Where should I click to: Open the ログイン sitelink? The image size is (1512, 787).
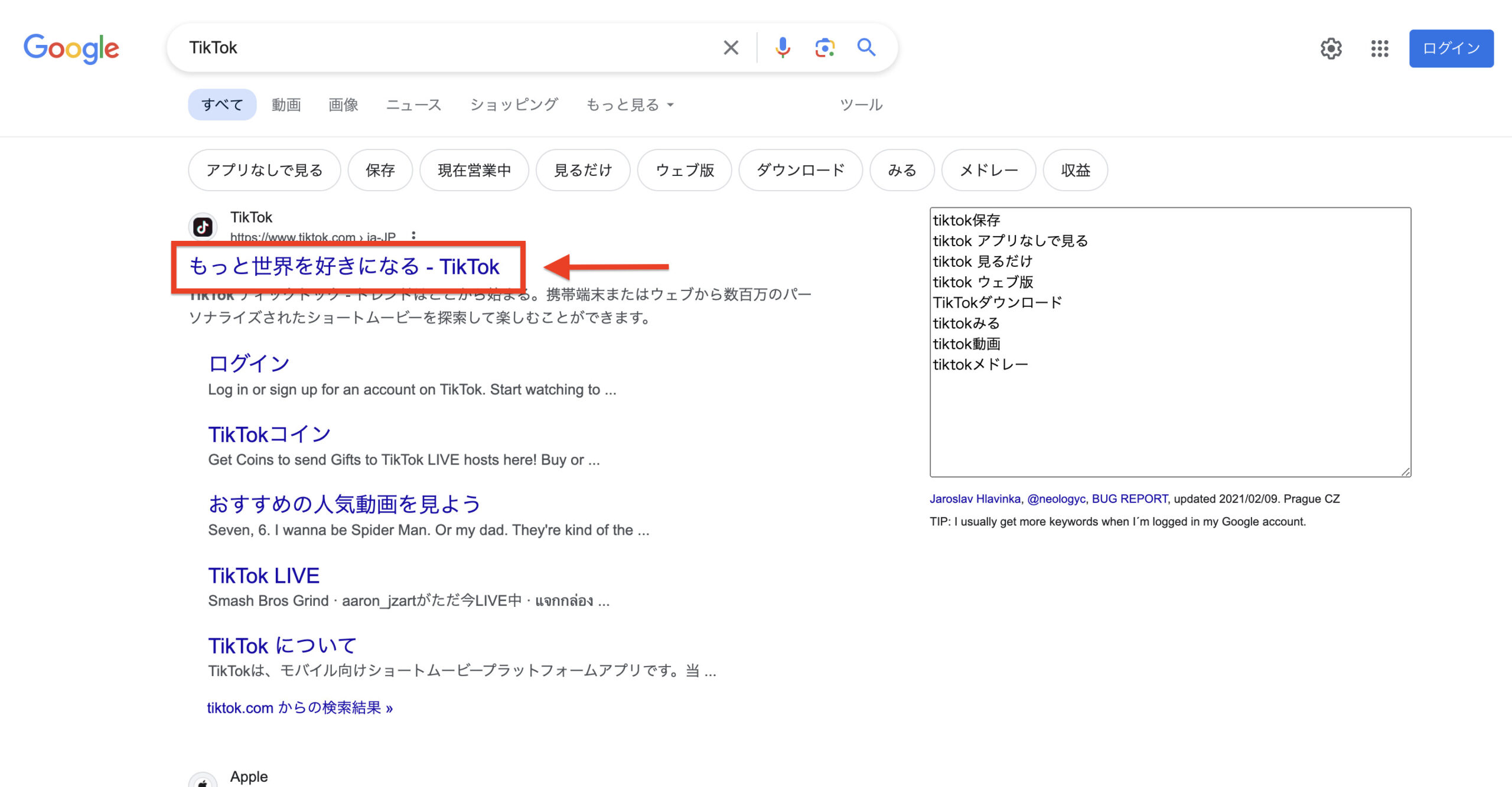[x=249, y=363]
